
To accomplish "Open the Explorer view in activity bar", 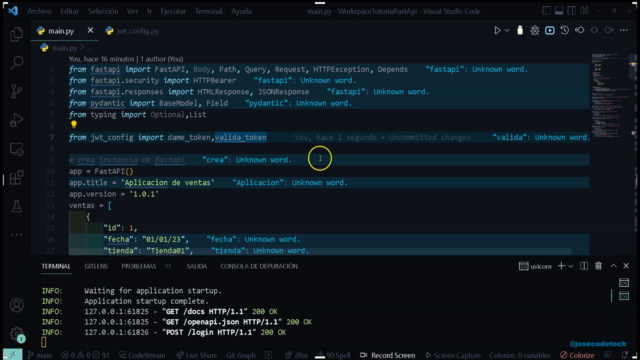I will [16, 34].
